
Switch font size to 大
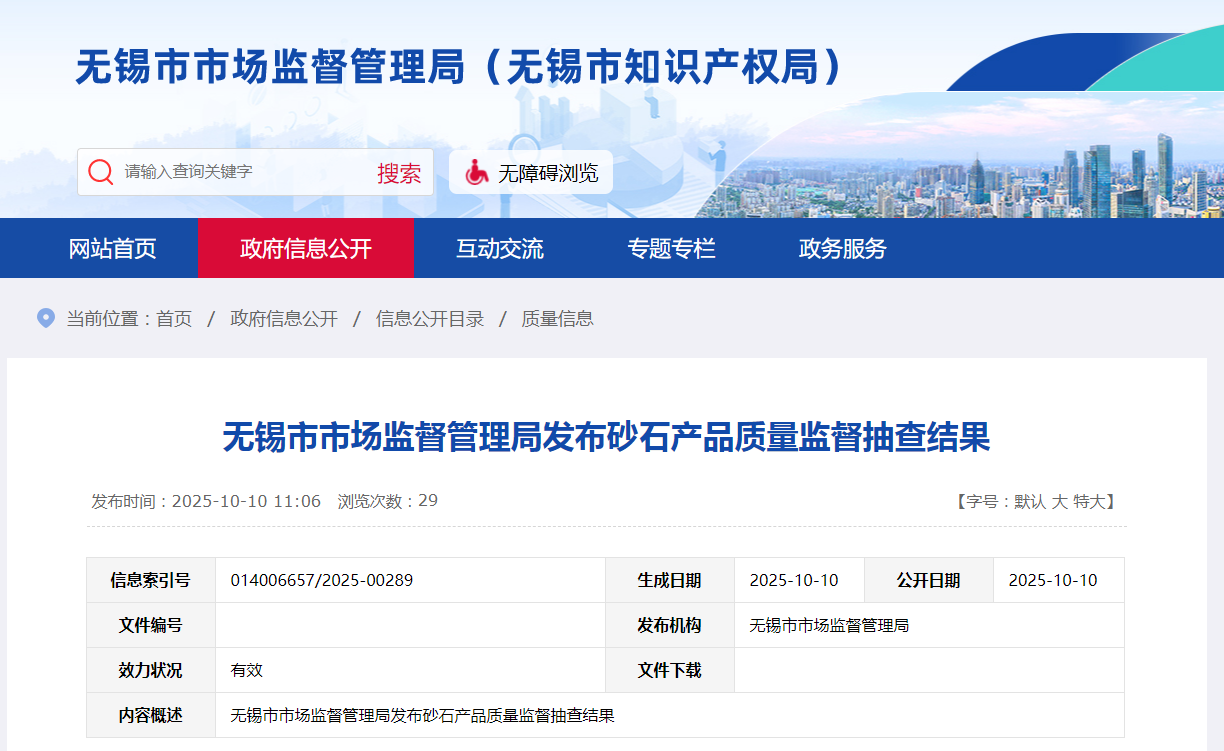pos(1059,502)
